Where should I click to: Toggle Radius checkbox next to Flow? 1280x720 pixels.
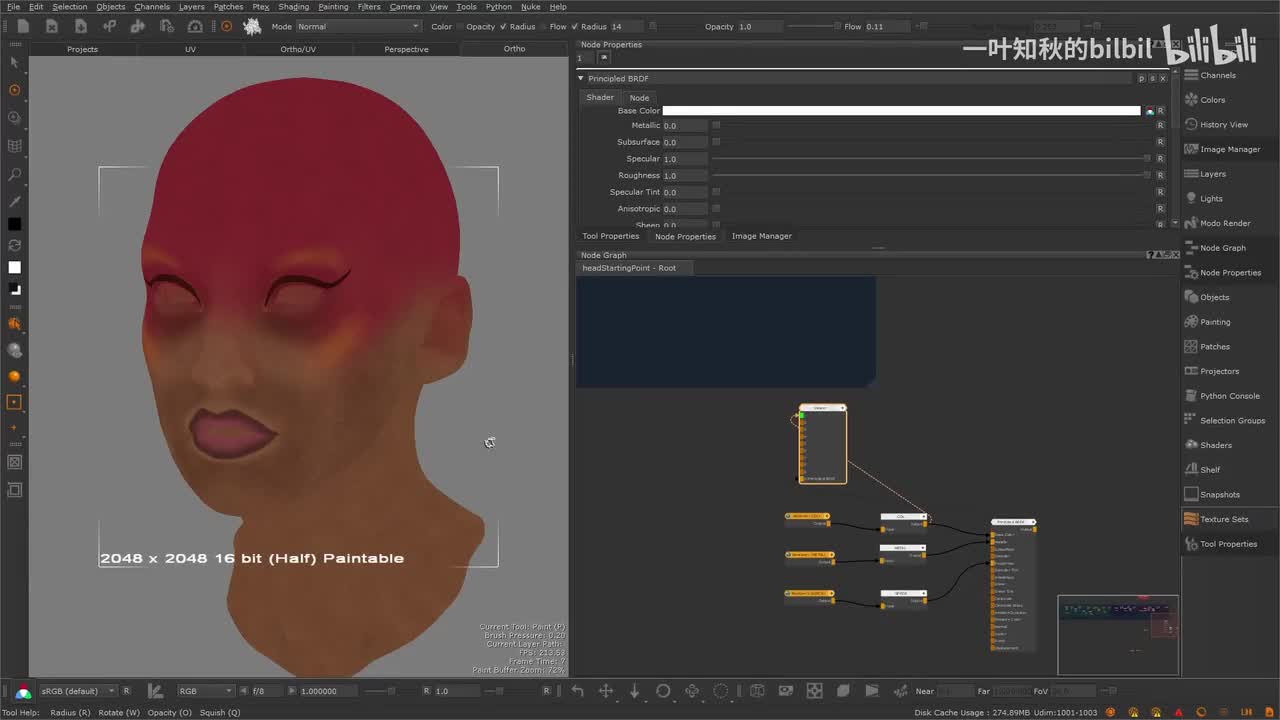(574, 27)
